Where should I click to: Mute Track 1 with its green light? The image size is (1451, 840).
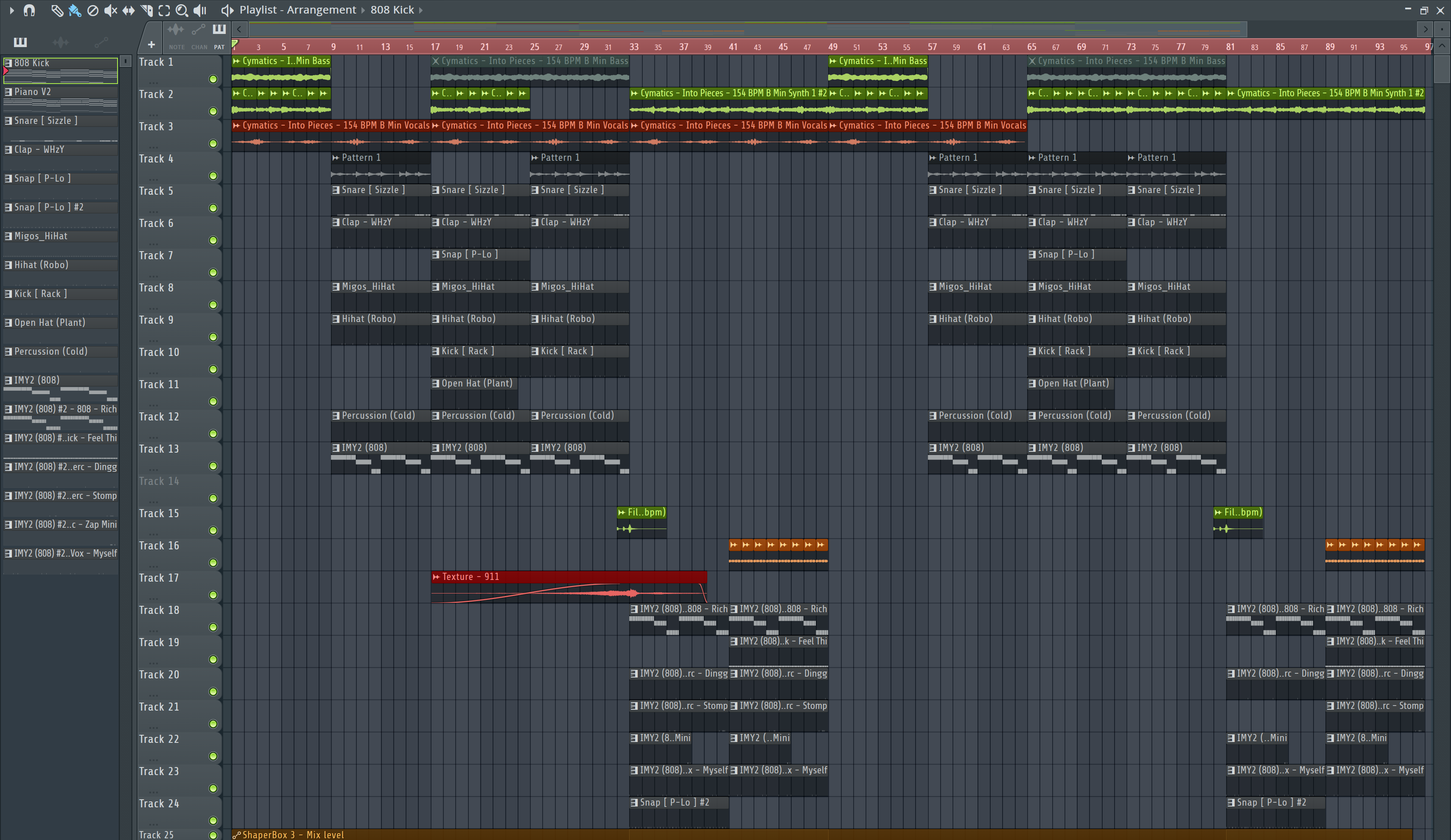(x=213, y=79)
